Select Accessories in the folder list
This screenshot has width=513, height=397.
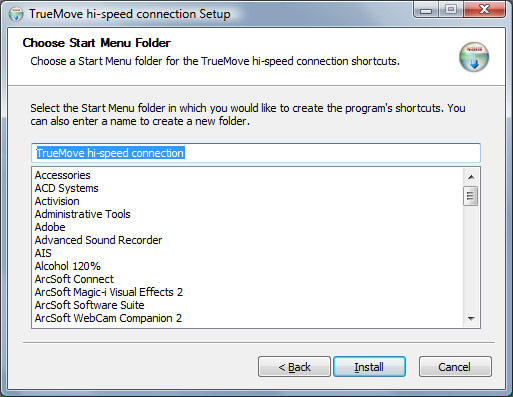click(x=63, y=175)
